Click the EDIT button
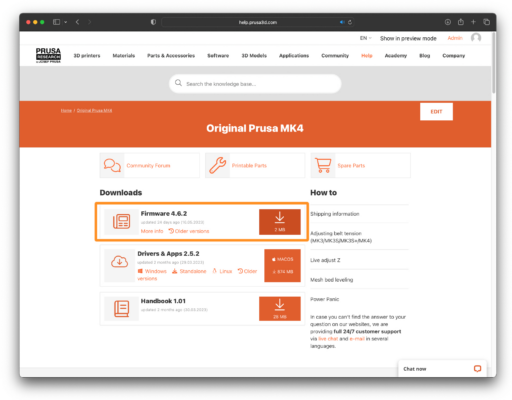Image resolution: width=512 pixels, height=400 pixels. 436,112
